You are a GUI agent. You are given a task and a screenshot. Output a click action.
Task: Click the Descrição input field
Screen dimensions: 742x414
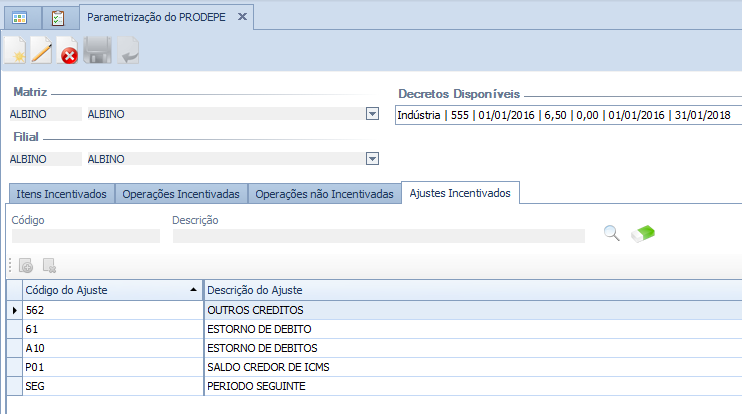[379, 236]
